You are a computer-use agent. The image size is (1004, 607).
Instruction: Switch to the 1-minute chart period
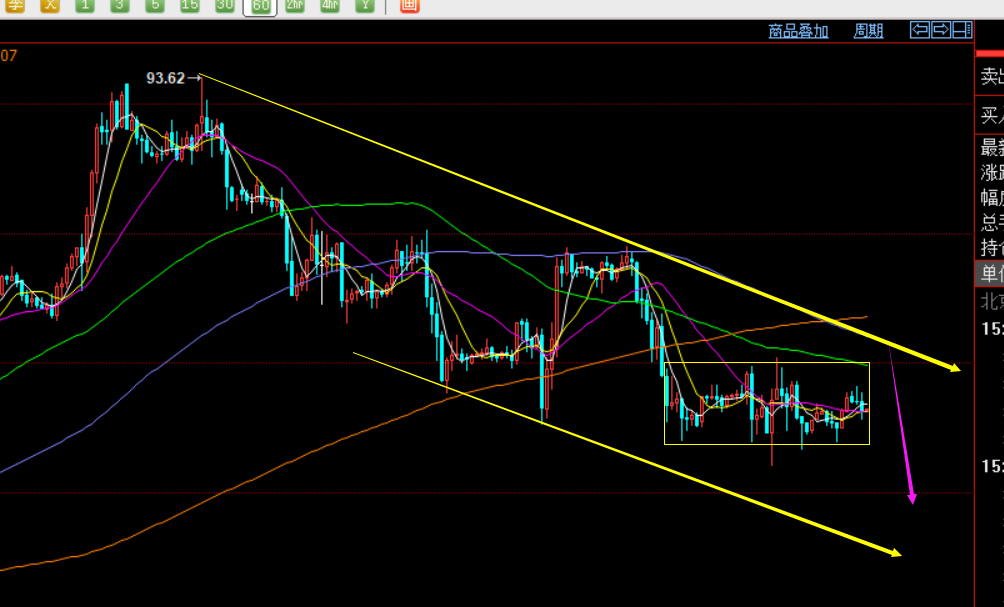pyautogui.click(x=85, y=5)
